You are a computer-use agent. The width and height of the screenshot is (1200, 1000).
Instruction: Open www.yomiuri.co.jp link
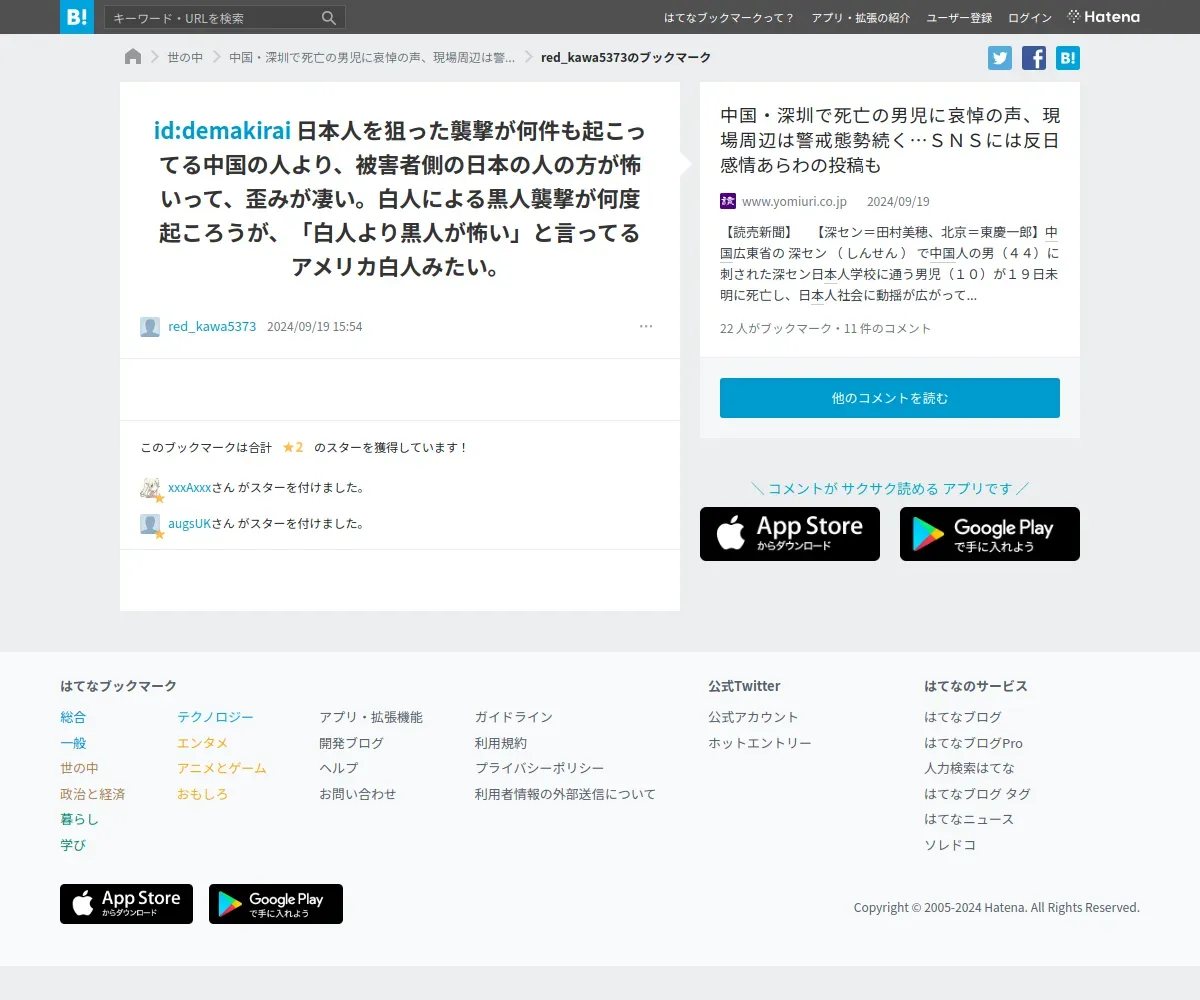794,201
